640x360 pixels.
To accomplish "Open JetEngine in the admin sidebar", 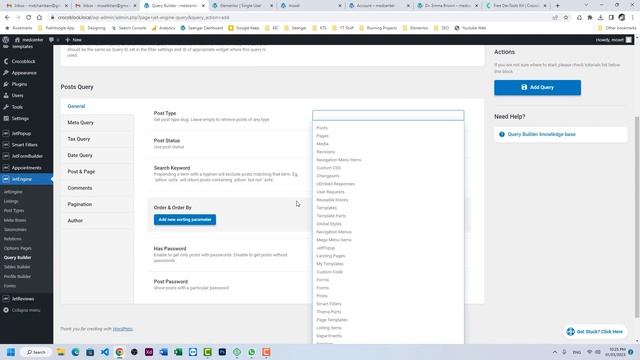I will pyautogui.click(x=22, y=179).
